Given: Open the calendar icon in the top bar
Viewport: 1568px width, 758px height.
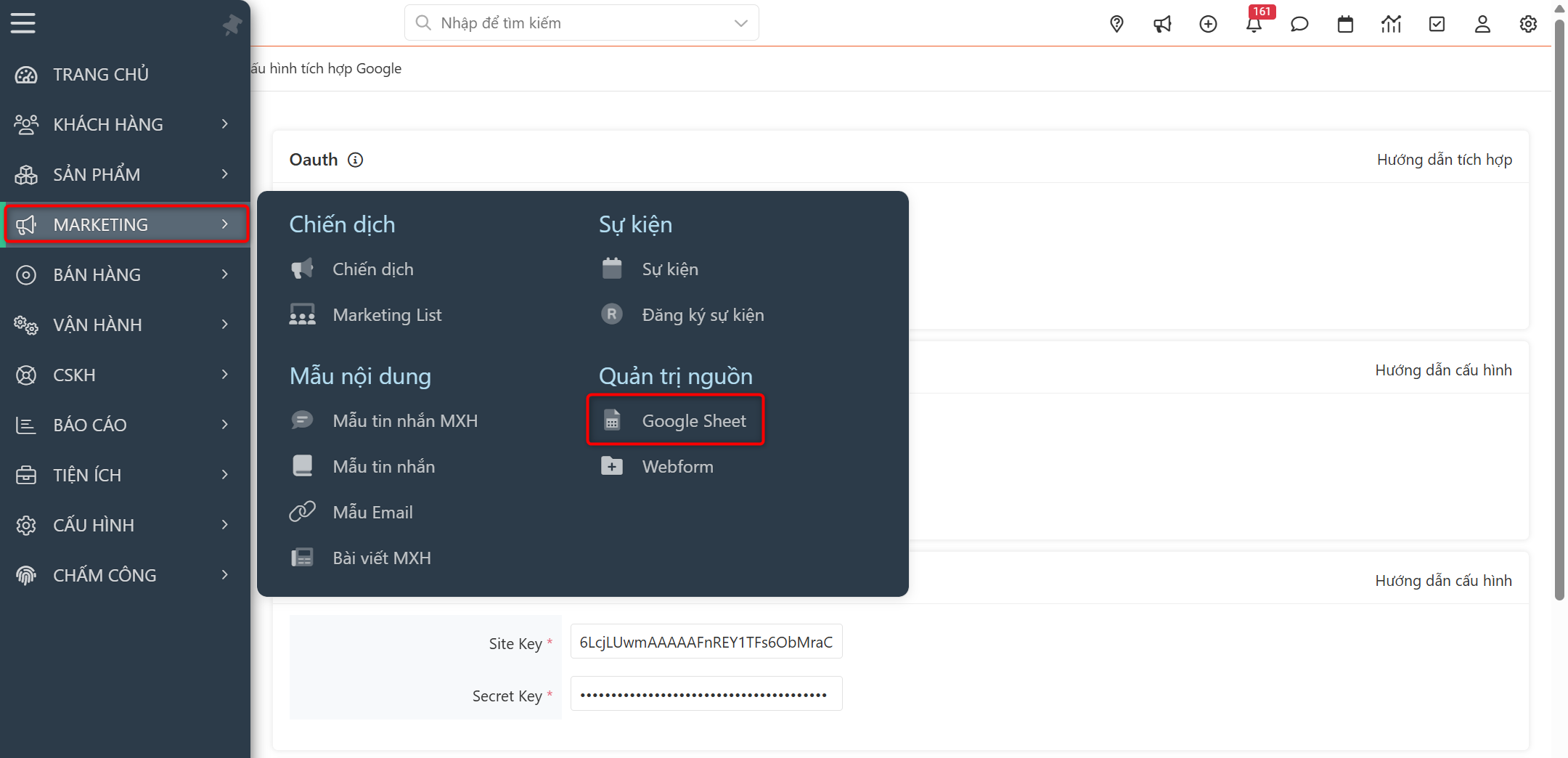Looking at the screenshot, I should tap(1346, 24).
